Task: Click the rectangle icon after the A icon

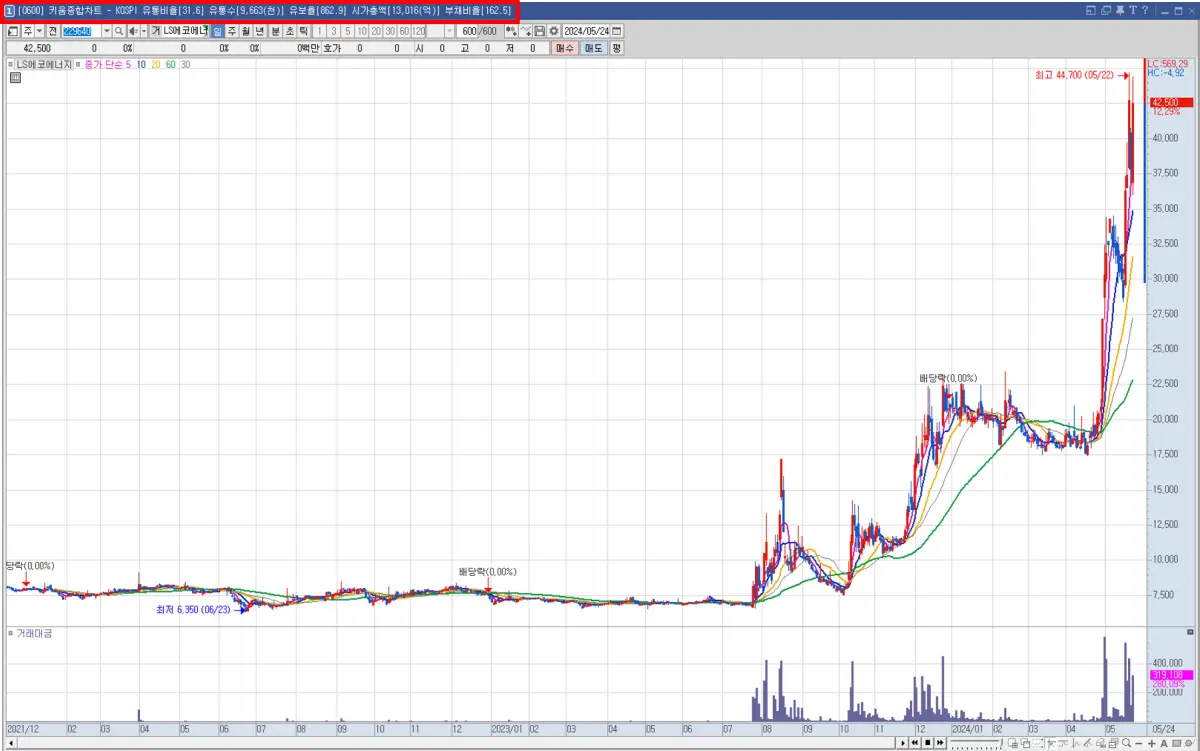Action: point(1176,744)
